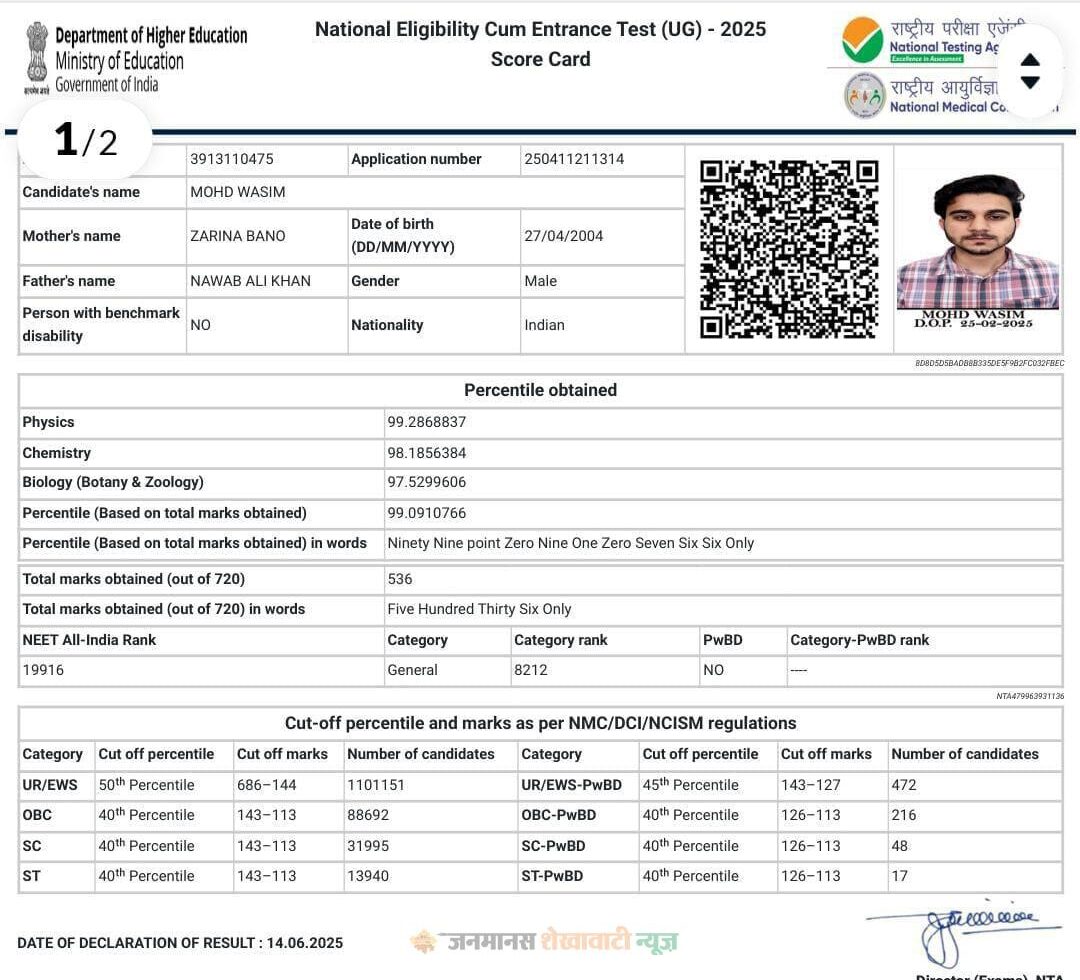Viewport: 1080px width, 980px height.
Task: Click the National Medical Commission logo
Action: click(x=864, y=96)
